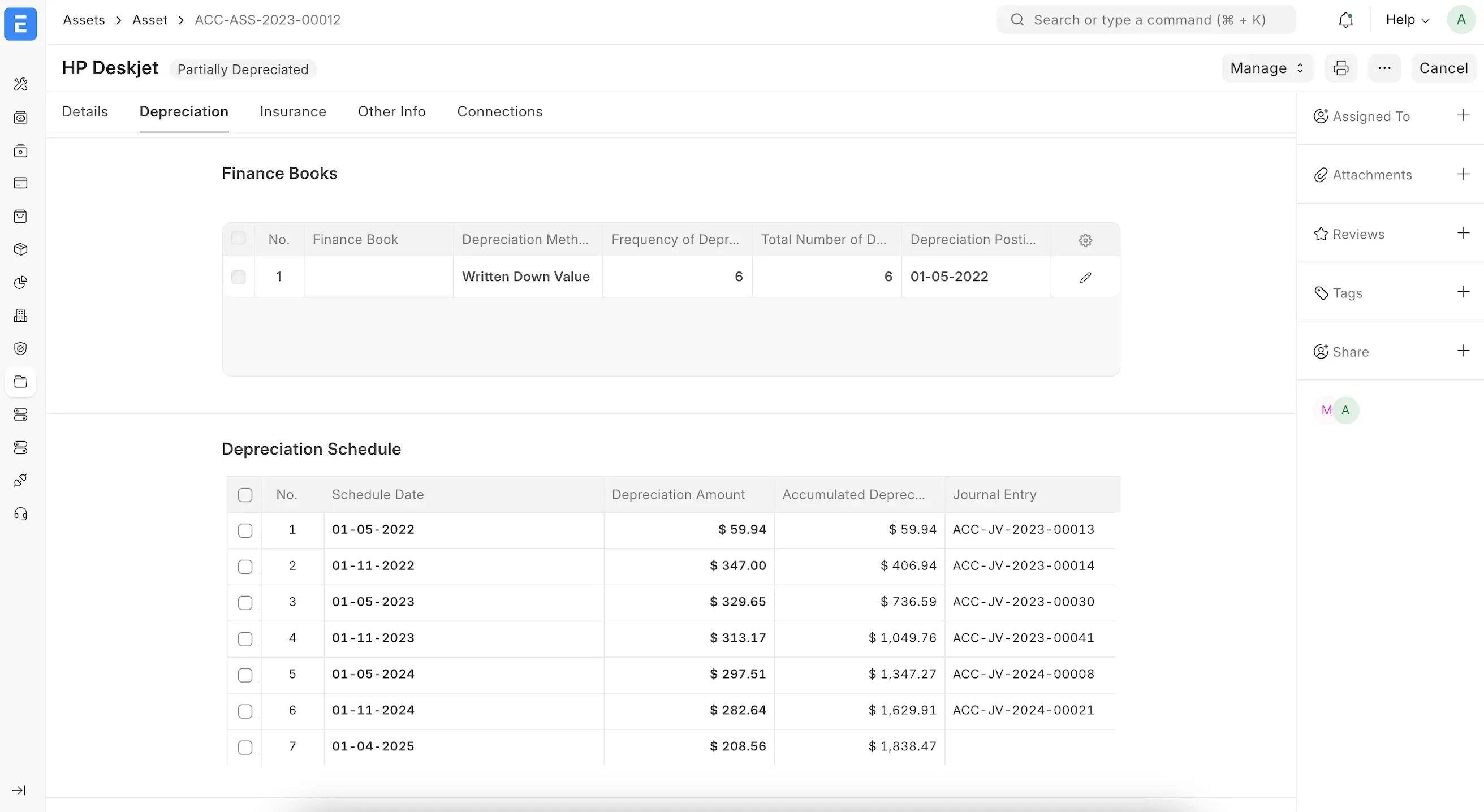Switch to the Insurance tab
Screen dimensions: 1484x812
coord(292,112)
